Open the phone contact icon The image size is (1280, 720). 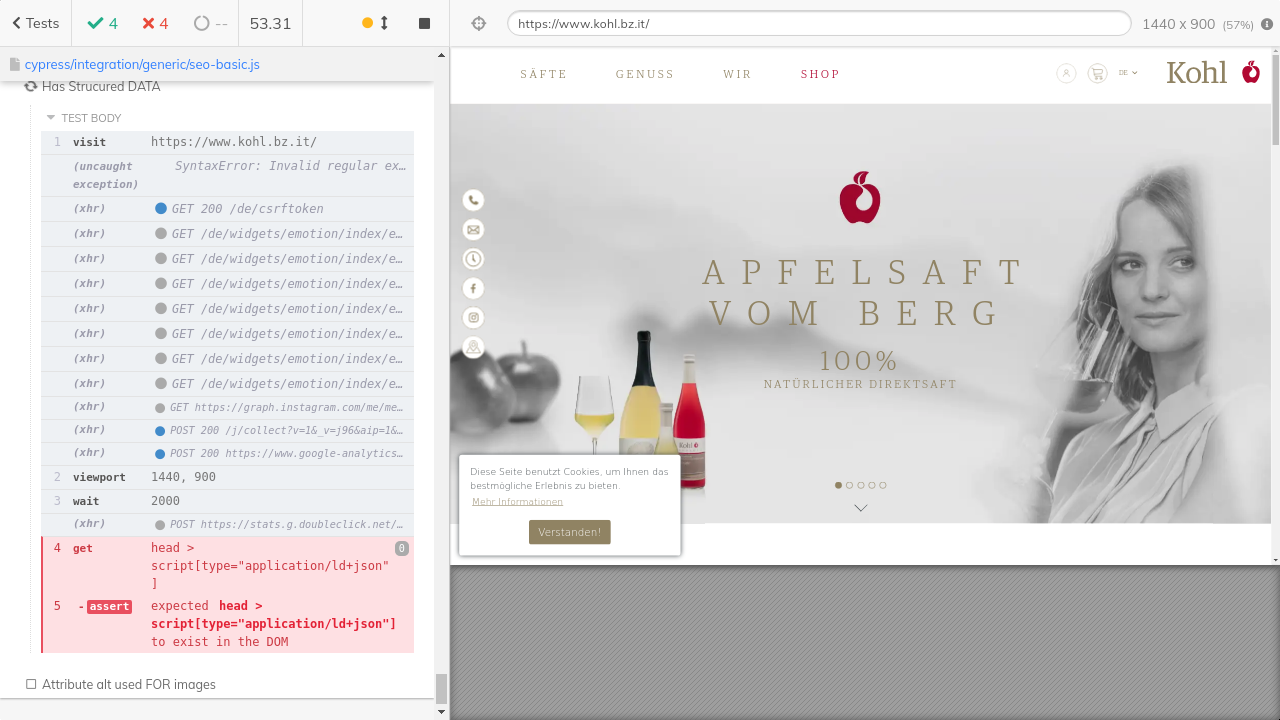pyautogui.click(x=473, y=200)
